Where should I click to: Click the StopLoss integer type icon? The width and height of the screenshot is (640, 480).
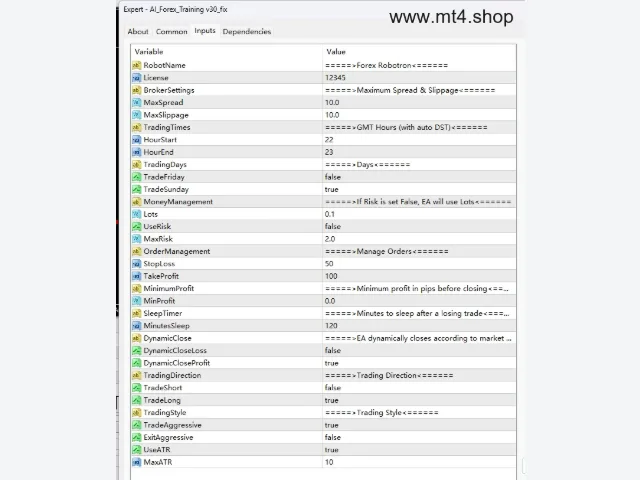pos(136,264)
